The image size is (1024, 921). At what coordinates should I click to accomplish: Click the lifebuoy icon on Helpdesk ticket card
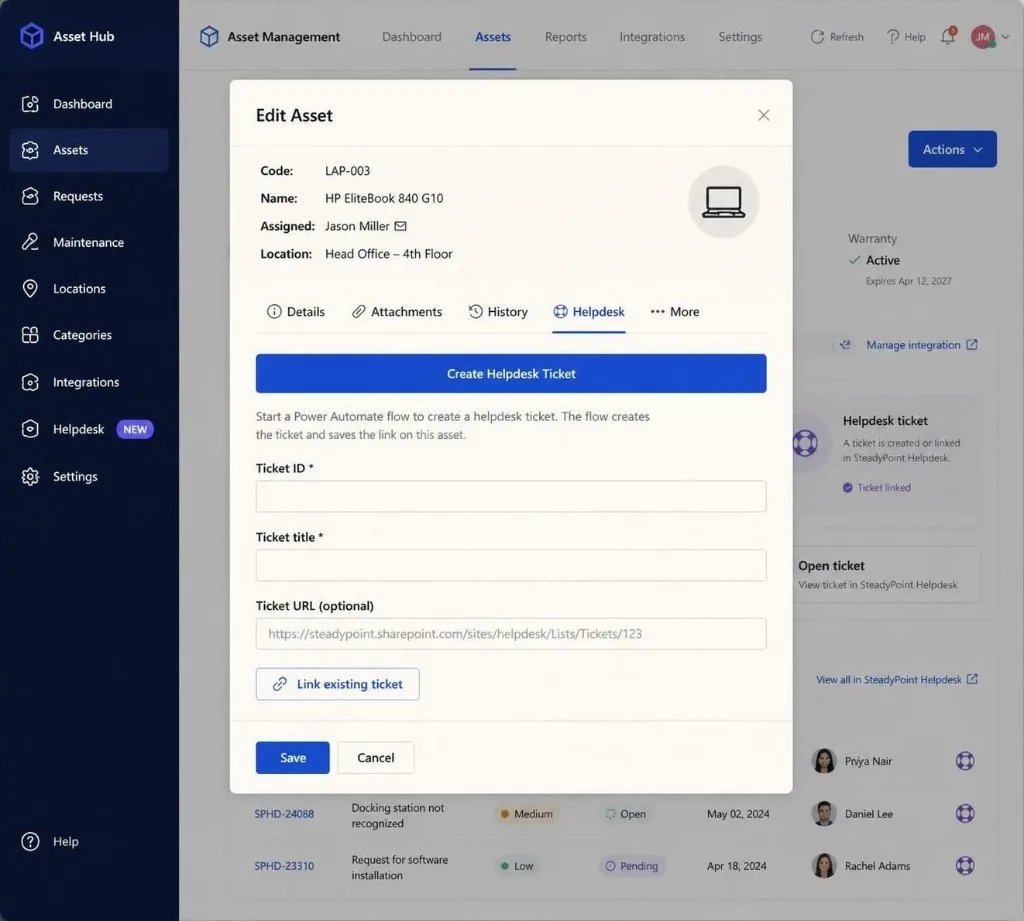(x=805, y=443)
